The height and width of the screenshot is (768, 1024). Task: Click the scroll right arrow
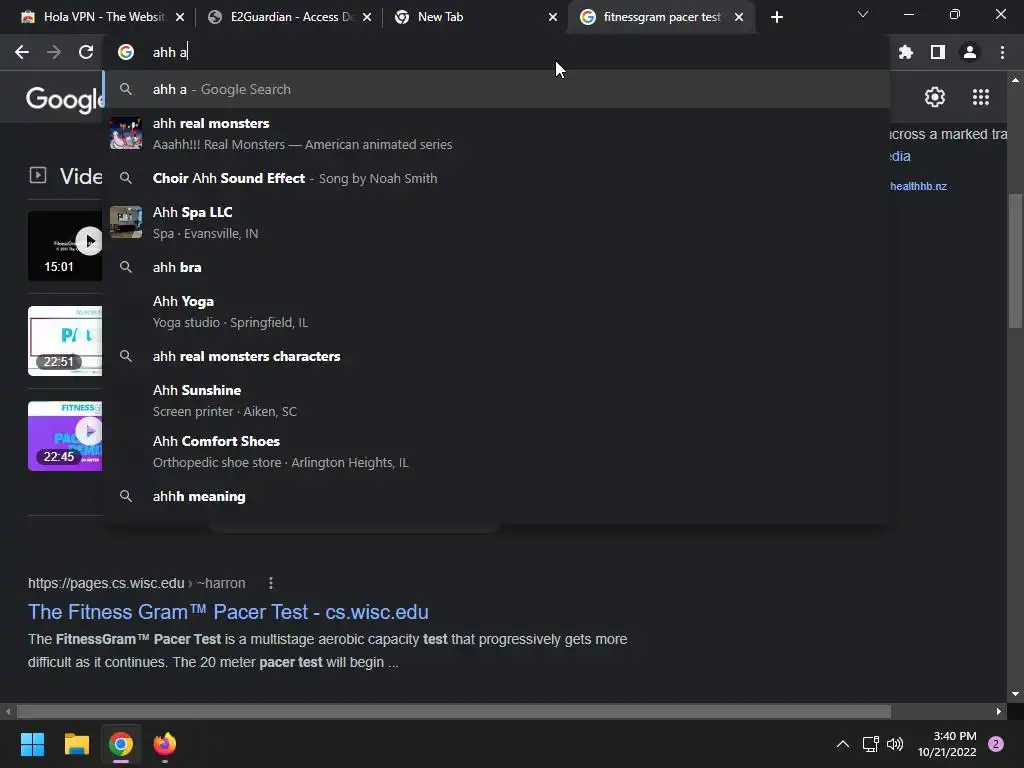[999, 711]
